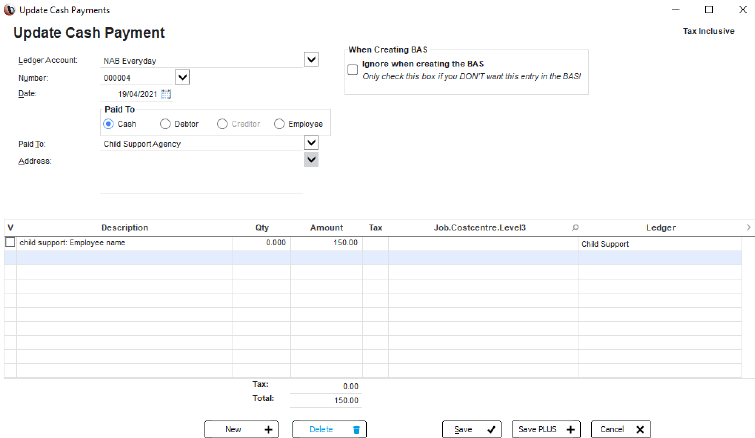755x438 pixels.
Task: Click the Description column header
Action: (125, 228)
